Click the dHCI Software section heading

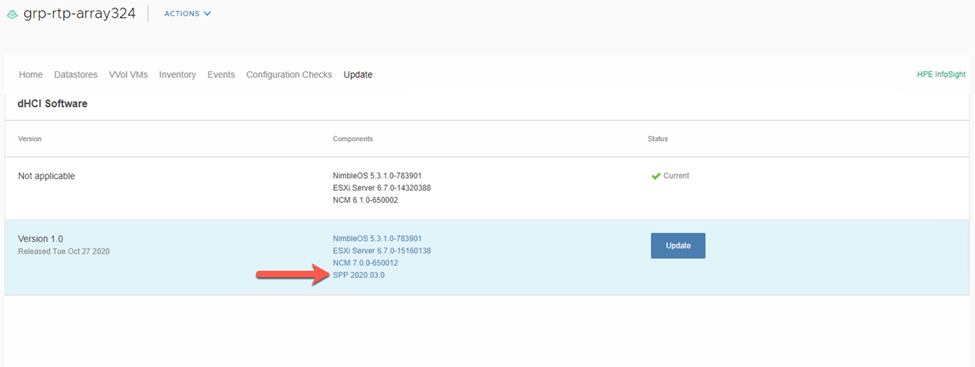click(52, 104)
